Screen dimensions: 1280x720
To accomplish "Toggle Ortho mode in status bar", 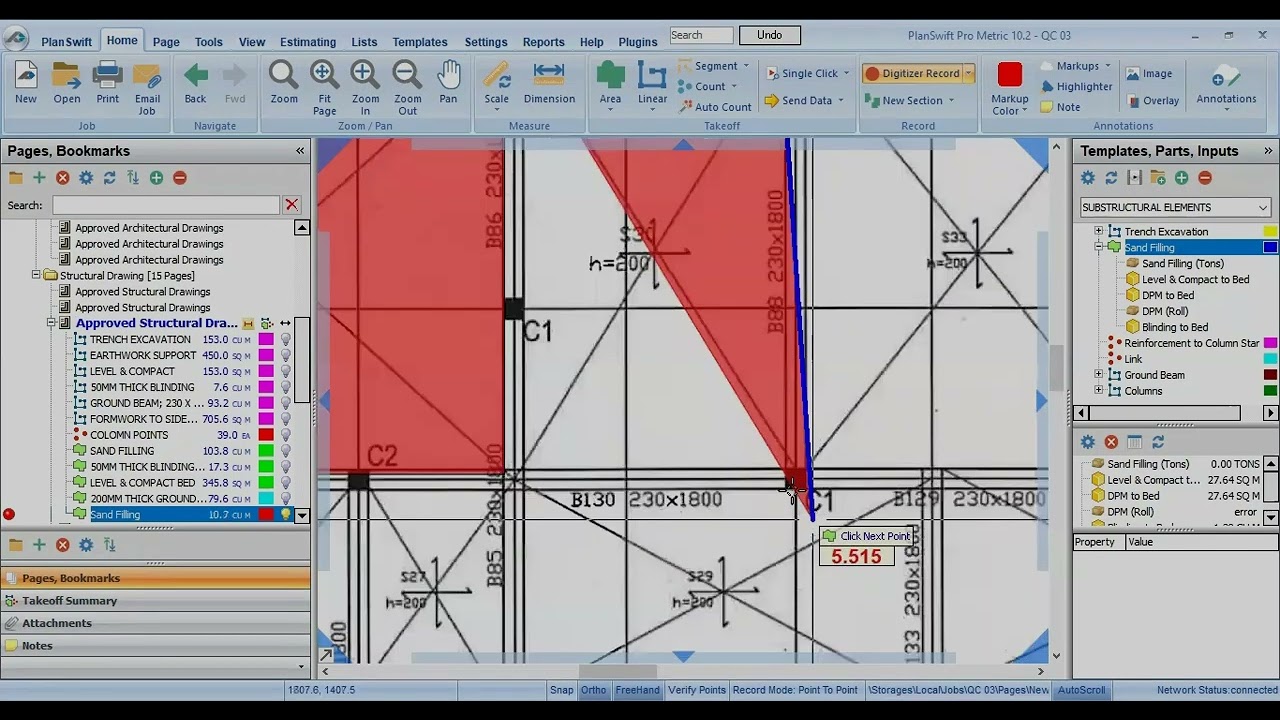I will [x=593, y=690].
